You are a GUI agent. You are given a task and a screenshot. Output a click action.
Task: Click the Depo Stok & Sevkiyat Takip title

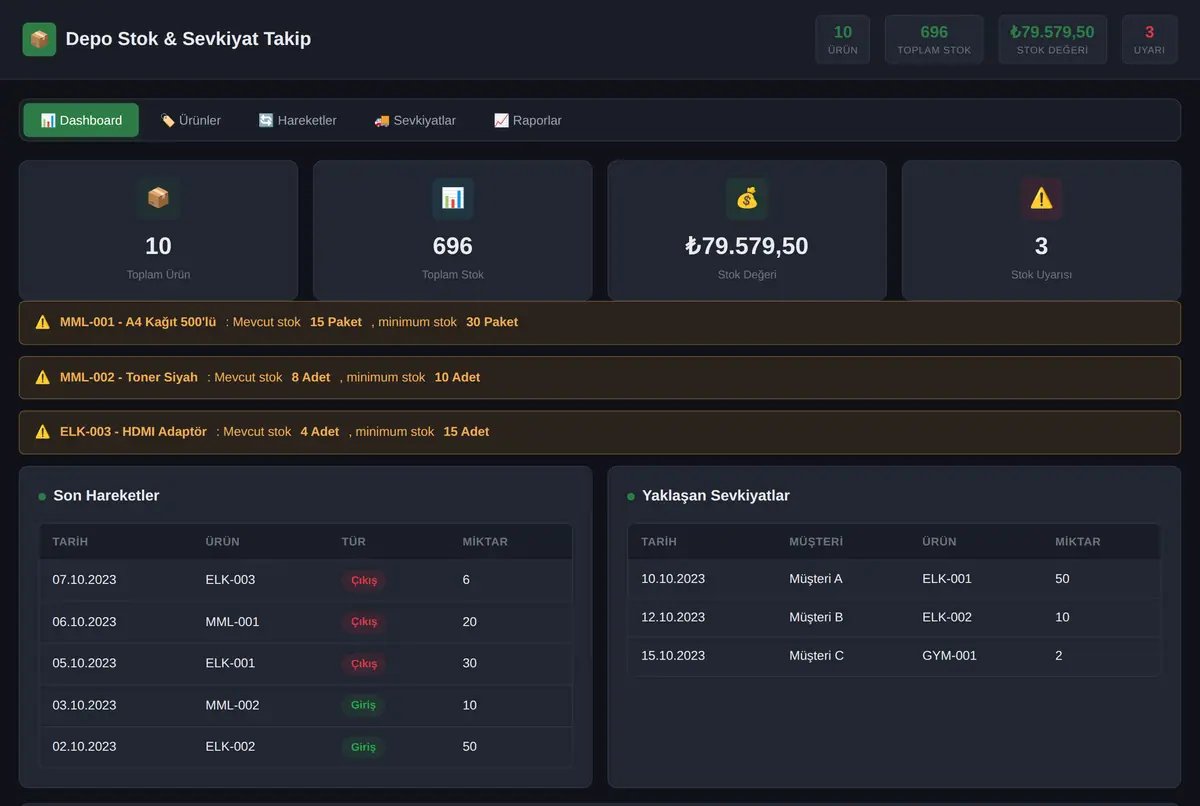click(x=188, y=39)
